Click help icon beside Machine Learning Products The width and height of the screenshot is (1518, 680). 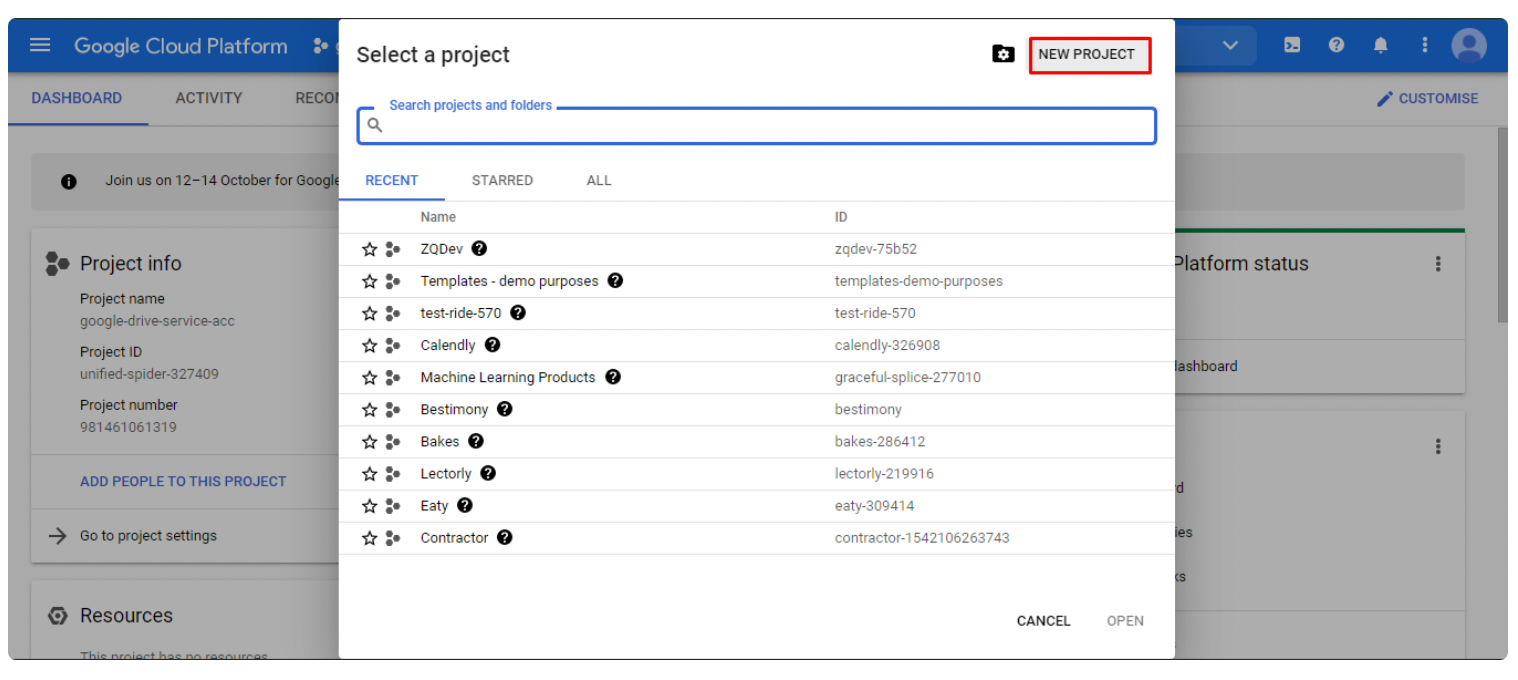613,377
